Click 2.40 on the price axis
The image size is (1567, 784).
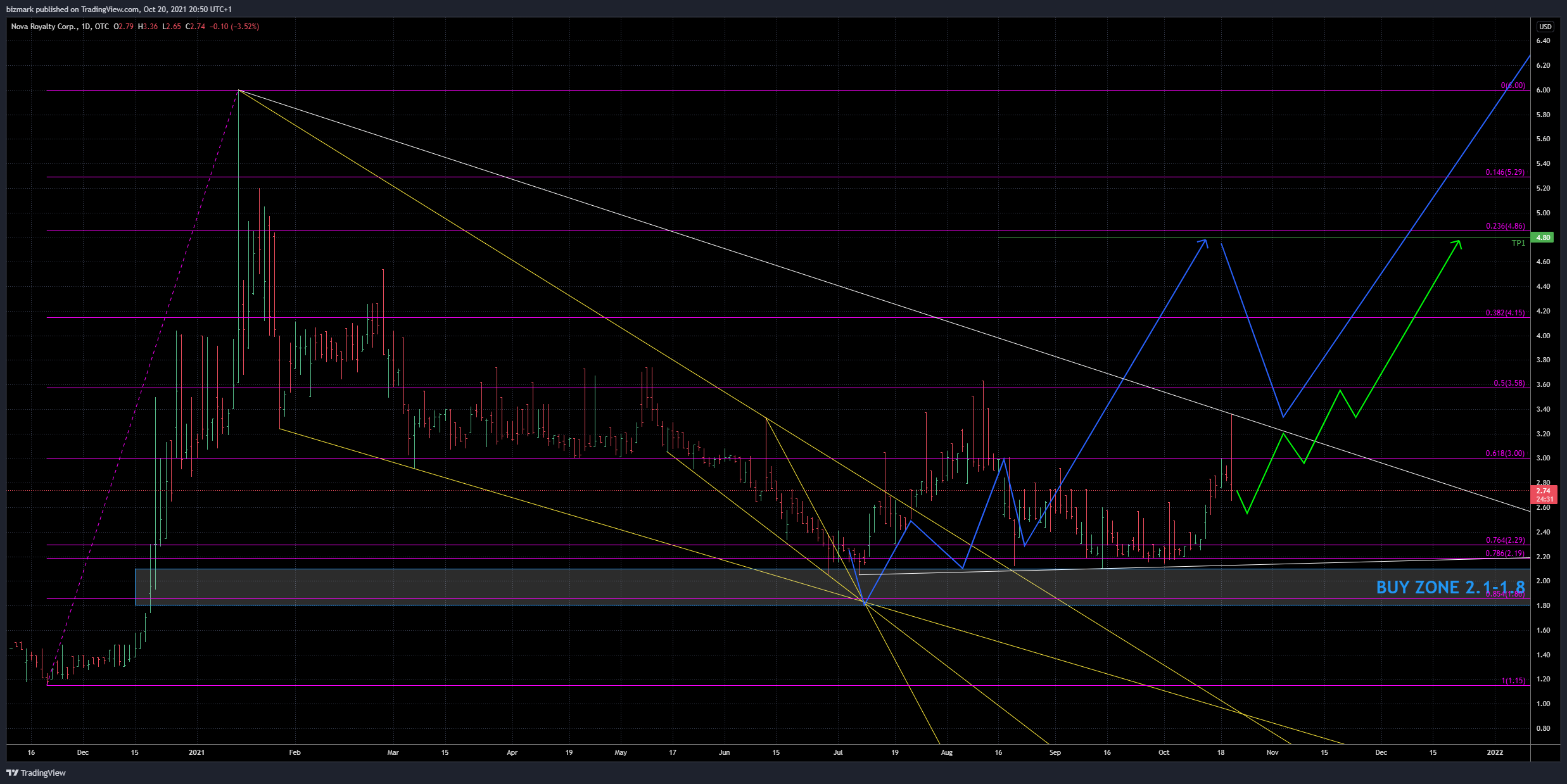coord(1543,532)
